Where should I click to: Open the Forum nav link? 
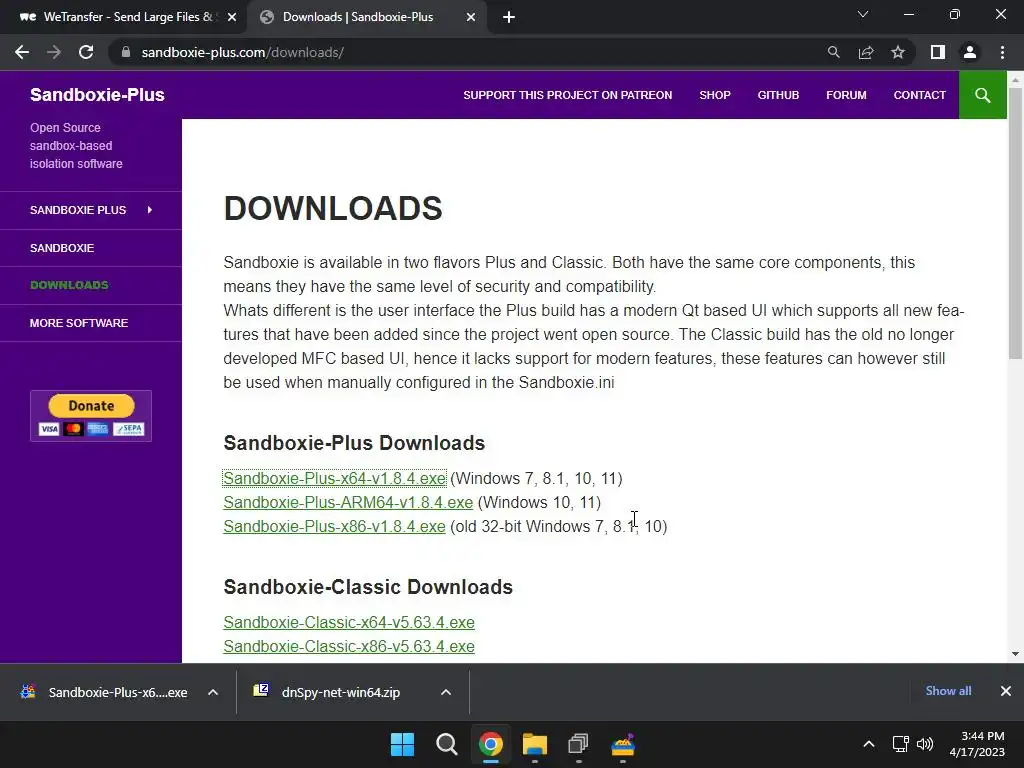click(x=846, y=95)
